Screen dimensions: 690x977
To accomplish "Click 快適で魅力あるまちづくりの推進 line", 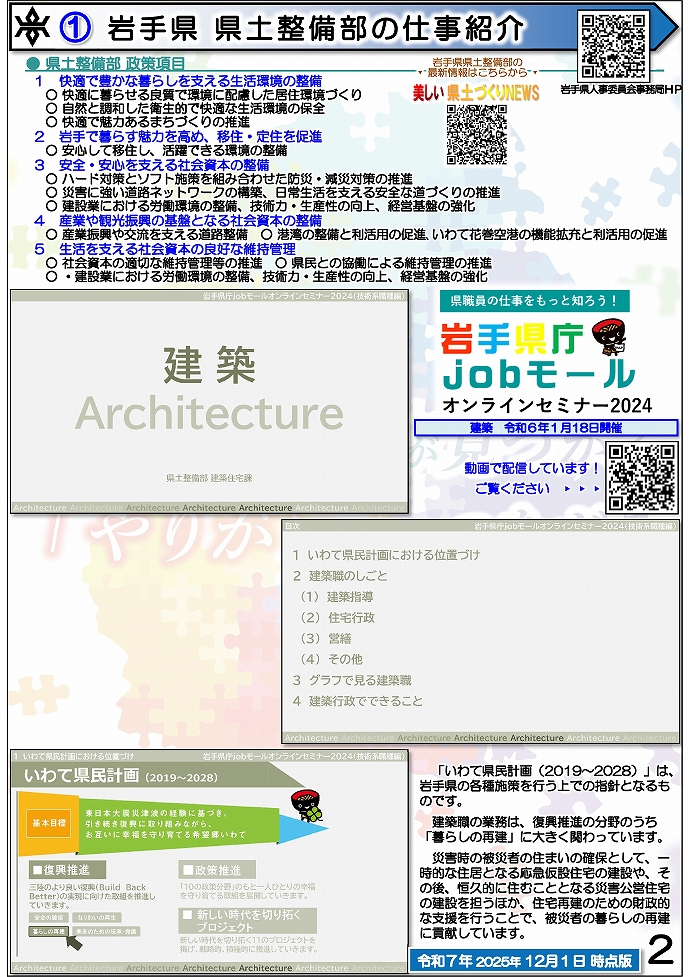I will click(148, 122).
